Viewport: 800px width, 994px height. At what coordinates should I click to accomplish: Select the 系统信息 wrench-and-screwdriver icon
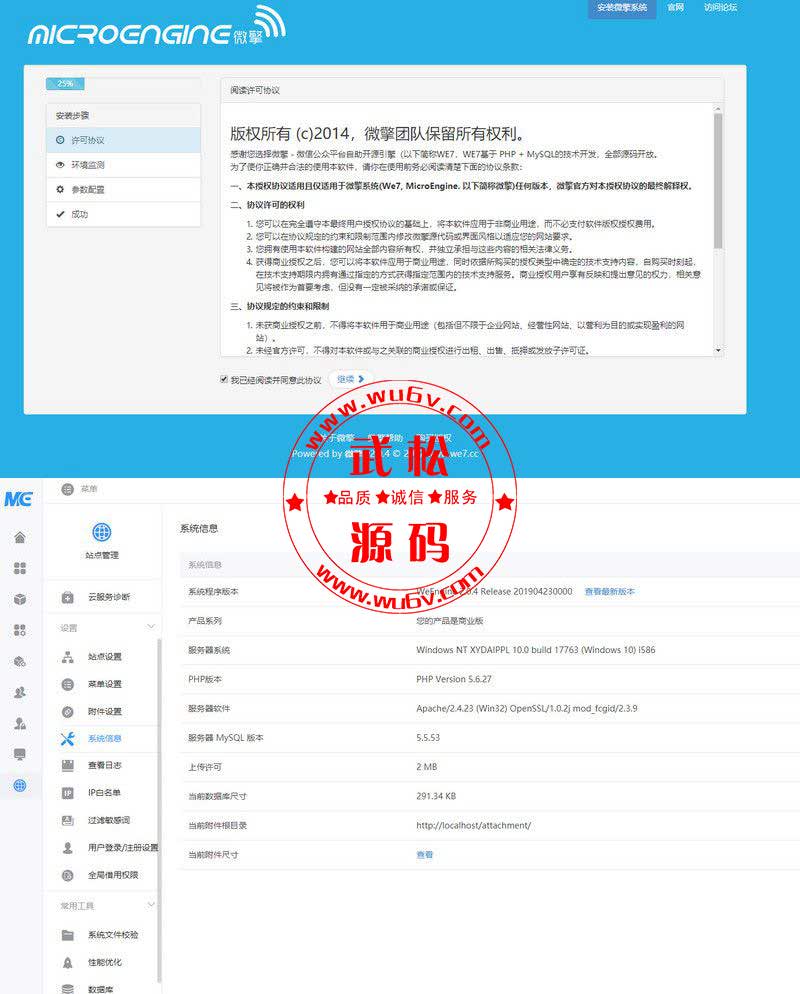tap(68, 739)
